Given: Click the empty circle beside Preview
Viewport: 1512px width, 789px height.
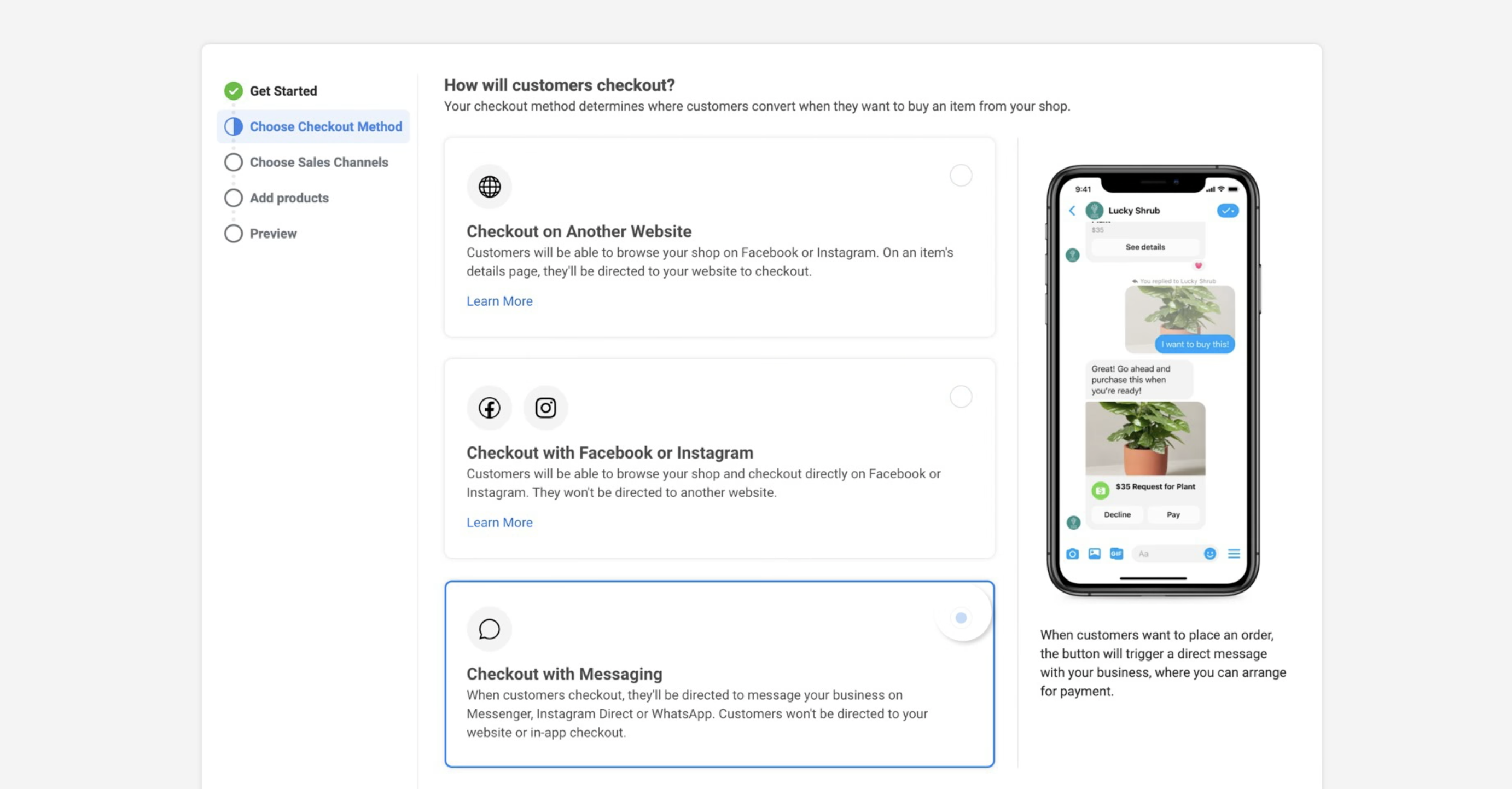Looking at the screenshot, I should click(233, 234).
